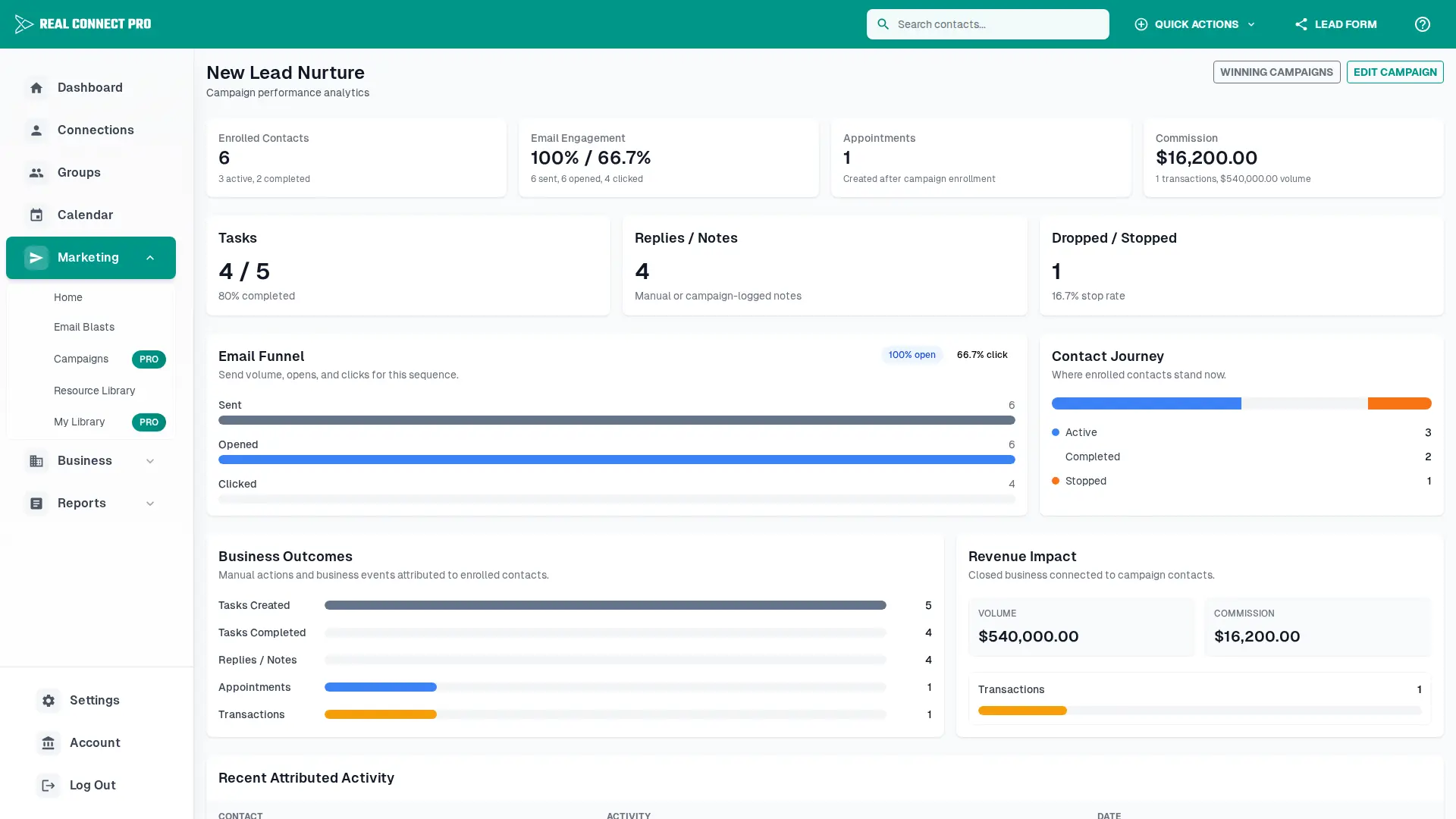Click the Sent progress bar
Screen dimensions: 1456x819
[x=617, y=420]
